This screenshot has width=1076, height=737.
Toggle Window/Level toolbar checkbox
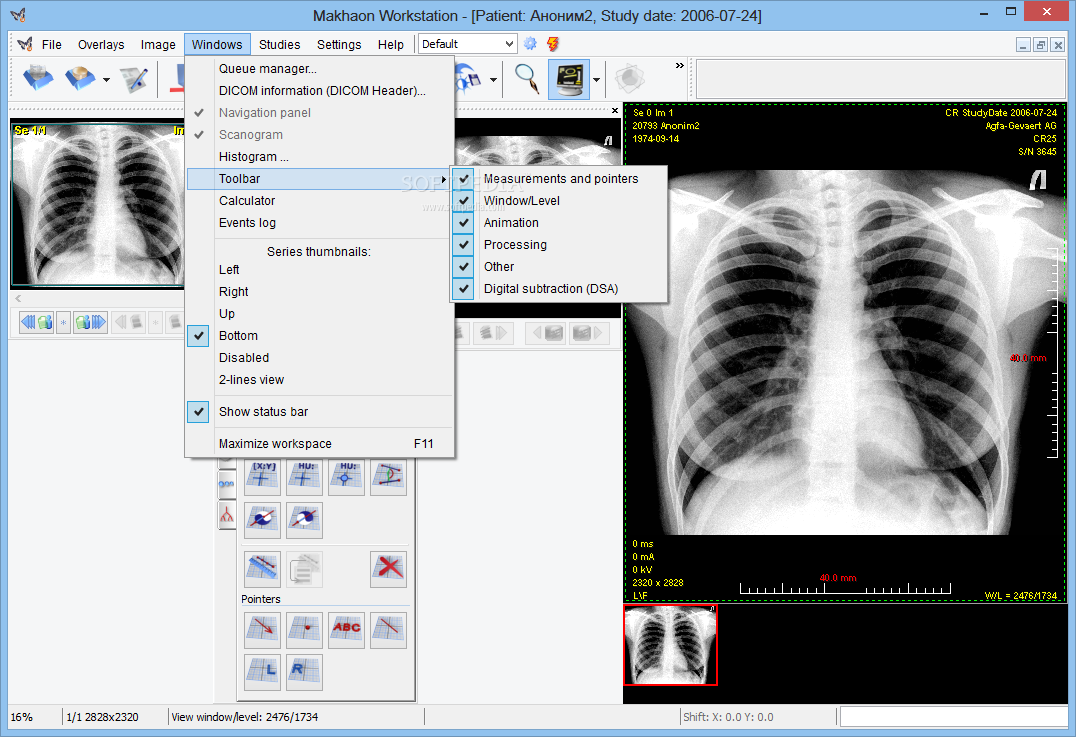coord(559,200)
